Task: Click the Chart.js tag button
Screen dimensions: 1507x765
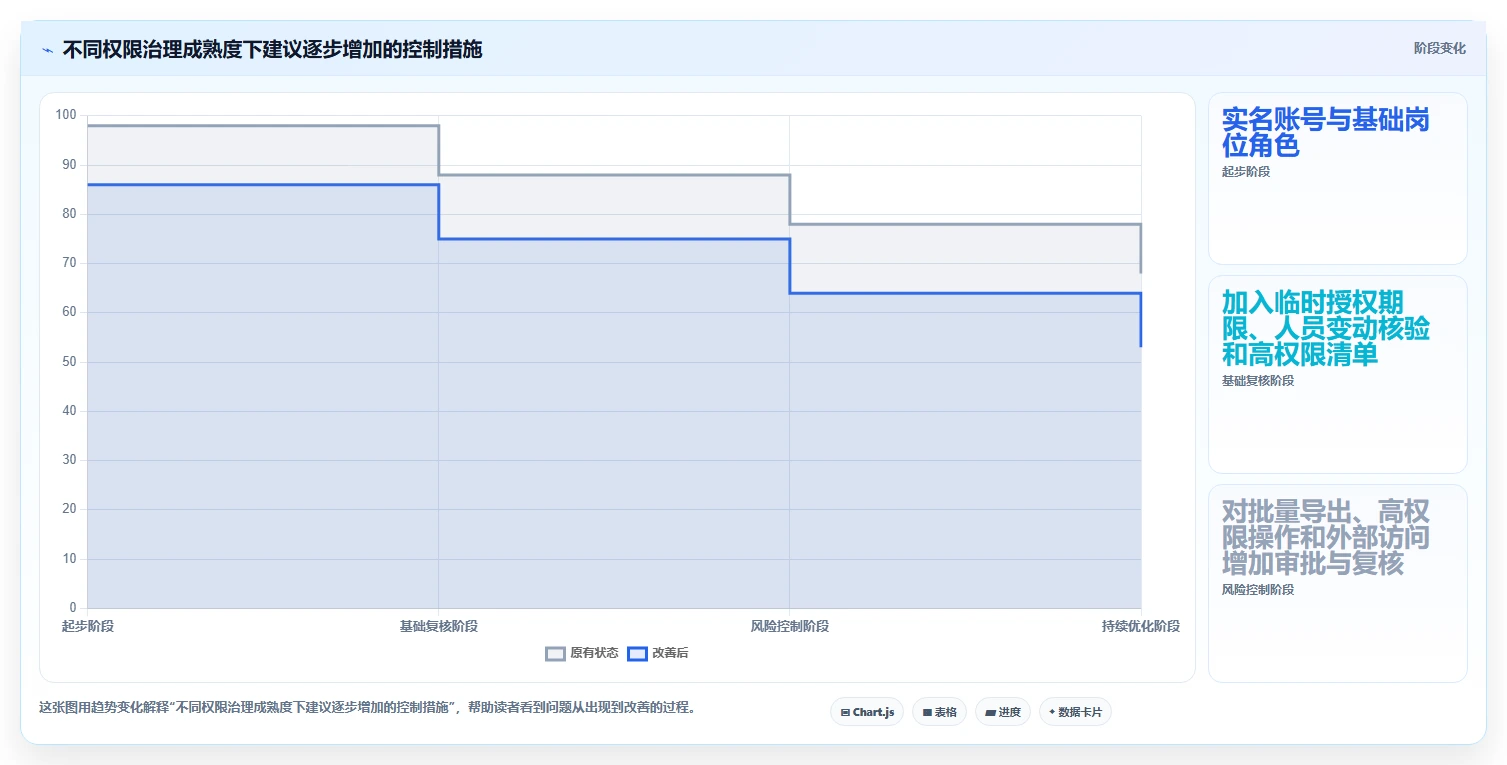Action: point(867,712)
